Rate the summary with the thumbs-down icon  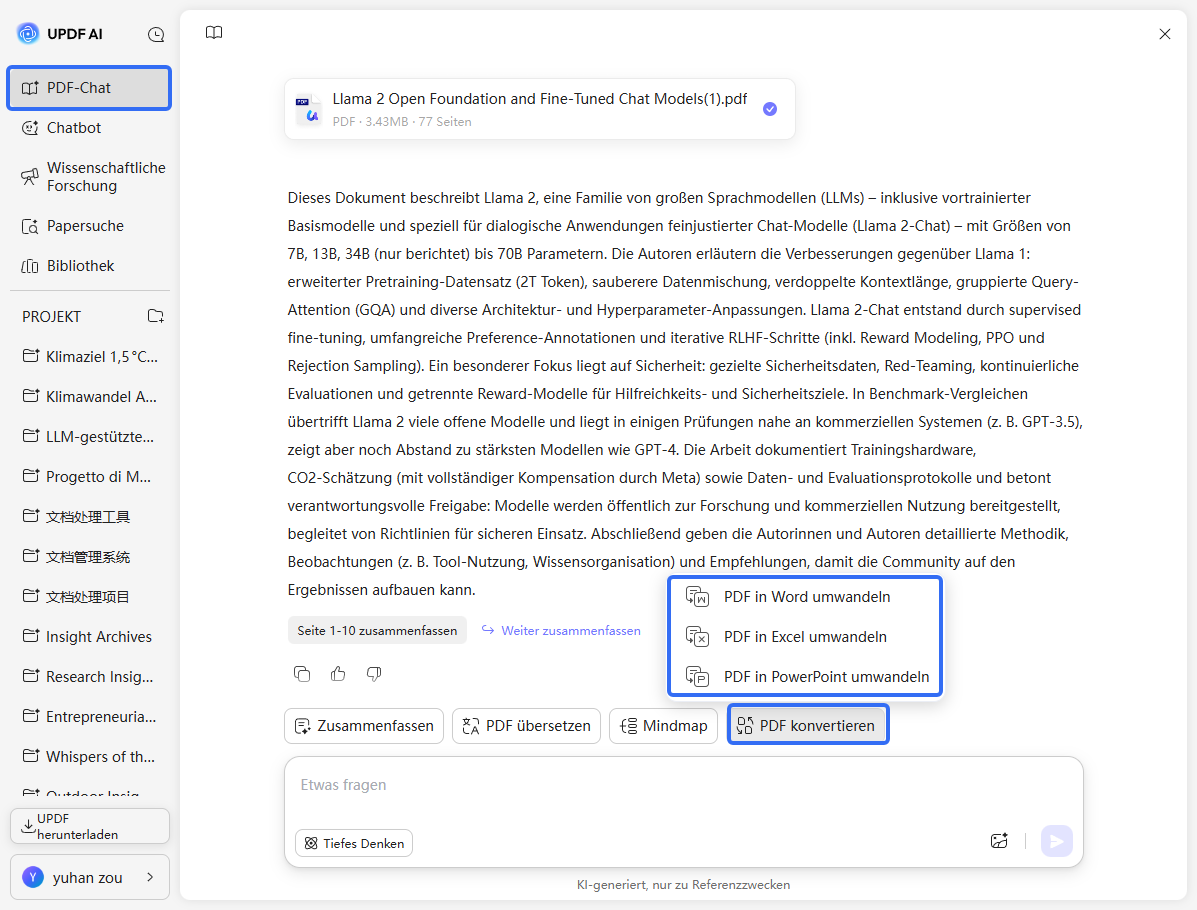point(374,673)
